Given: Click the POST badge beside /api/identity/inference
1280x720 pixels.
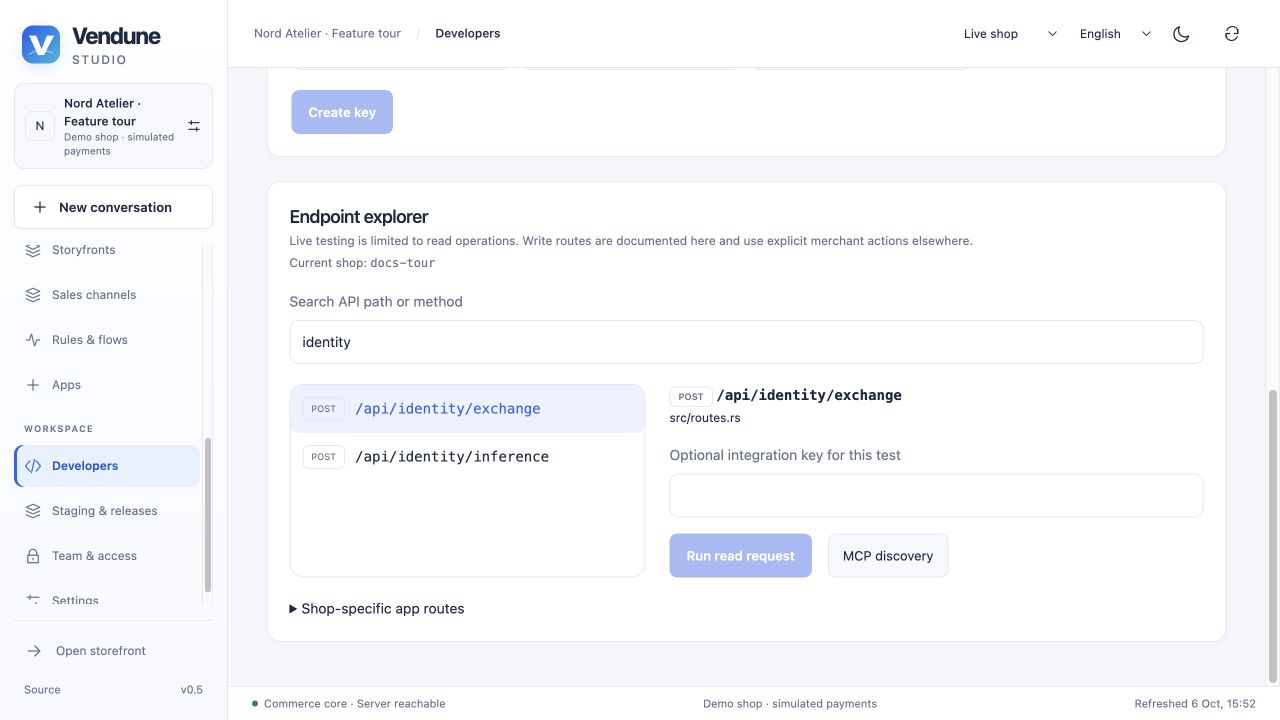Looking at the screenshot, I should pos(323,457).
